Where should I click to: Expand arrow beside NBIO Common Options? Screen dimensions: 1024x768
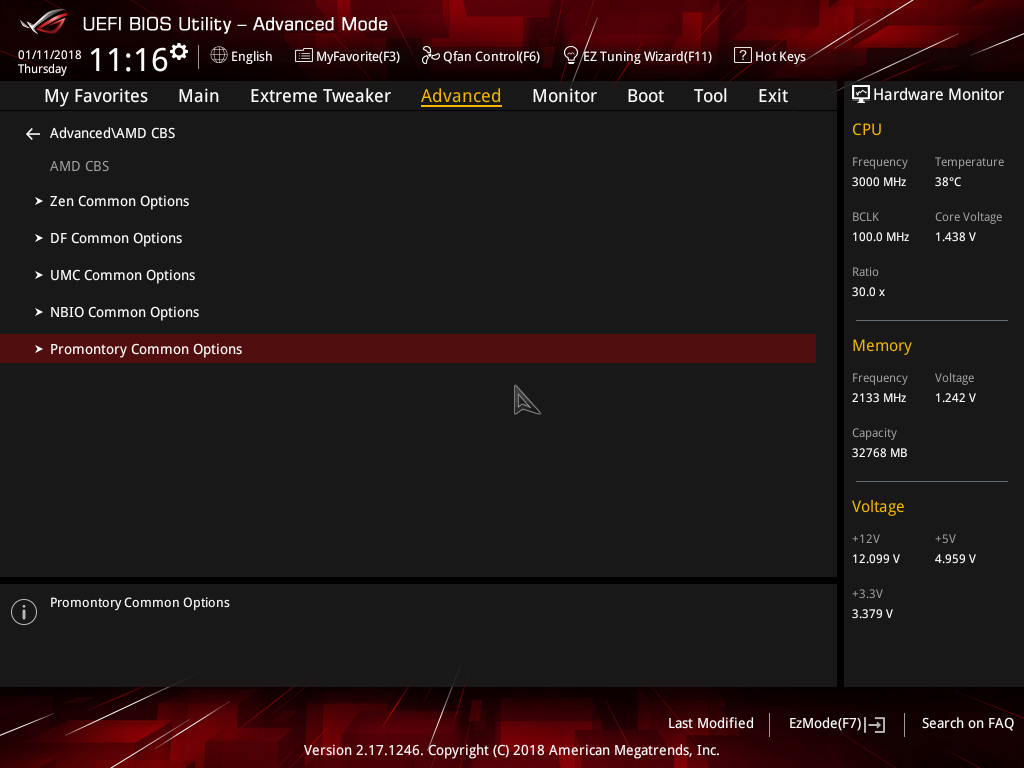tap(39, 312)
